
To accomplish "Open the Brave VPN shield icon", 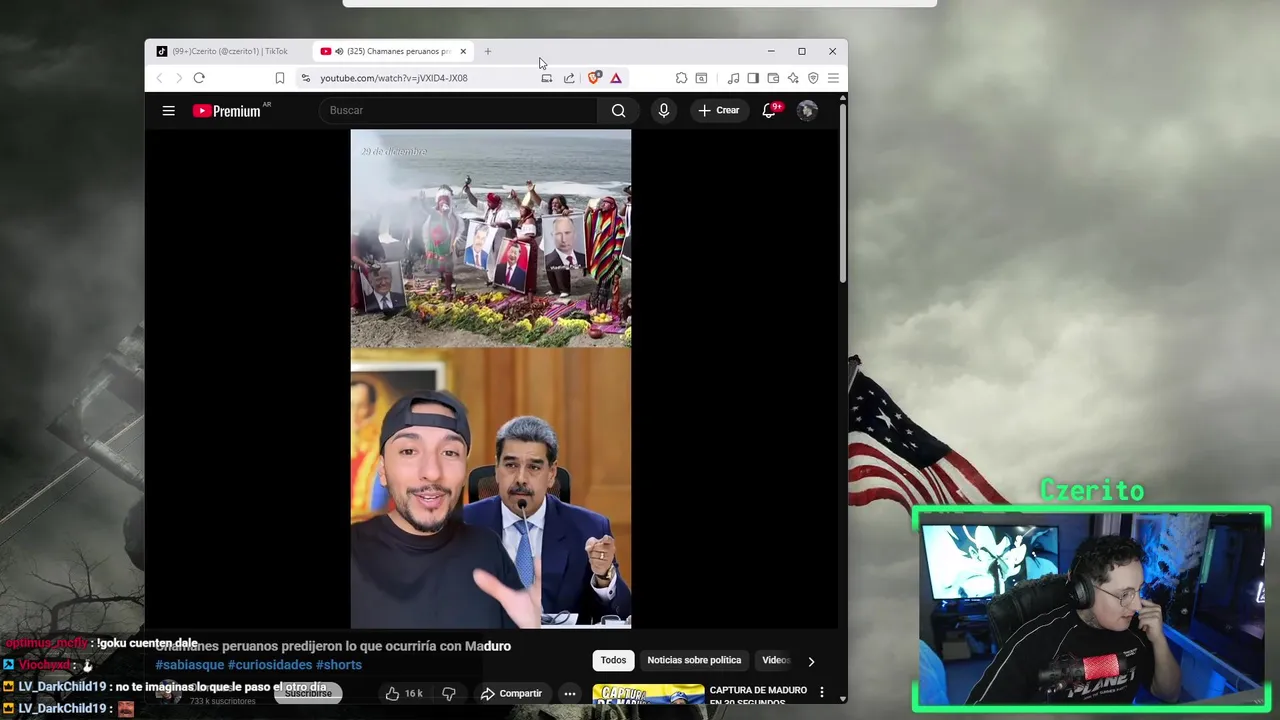I will (x=813, y=78).
